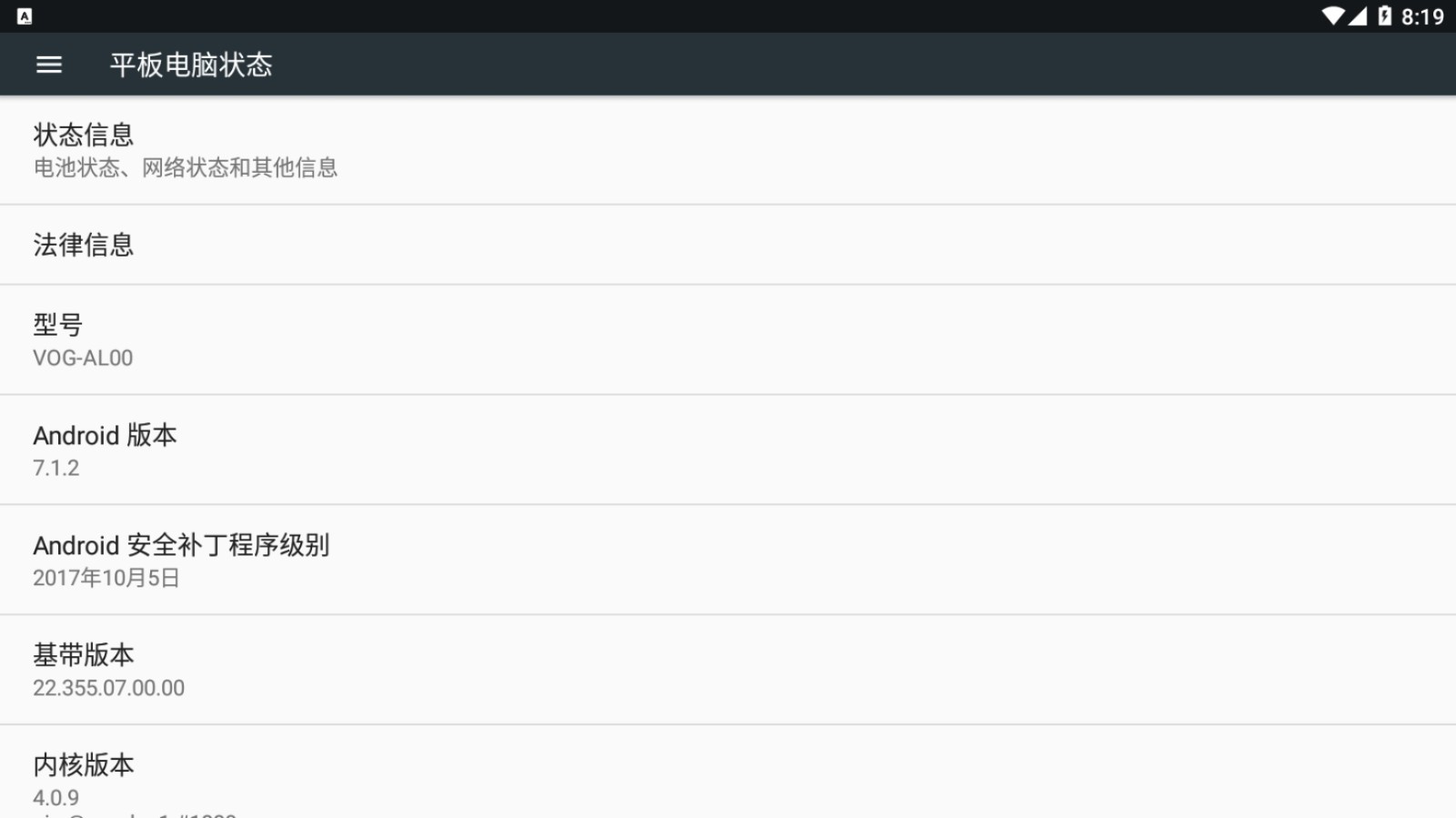Tap the 22.355.07.00.00 baseband value
The height and width of the screenshot is (818, 1456).
108,688
